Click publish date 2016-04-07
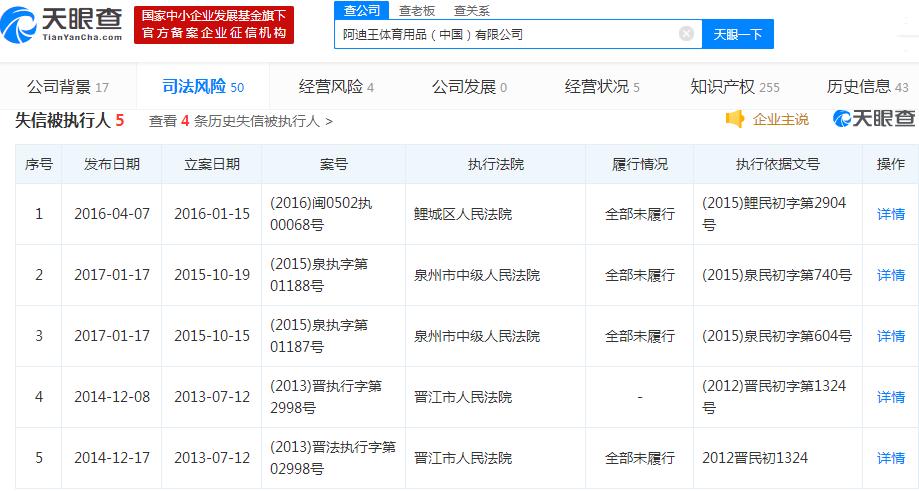 tap(112, 214)
